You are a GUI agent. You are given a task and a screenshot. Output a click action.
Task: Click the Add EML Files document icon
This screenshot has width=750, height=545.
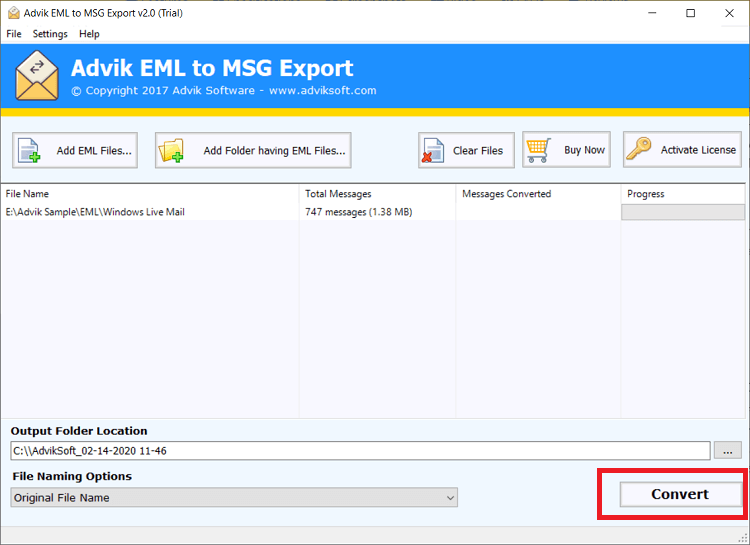[29, 151]
